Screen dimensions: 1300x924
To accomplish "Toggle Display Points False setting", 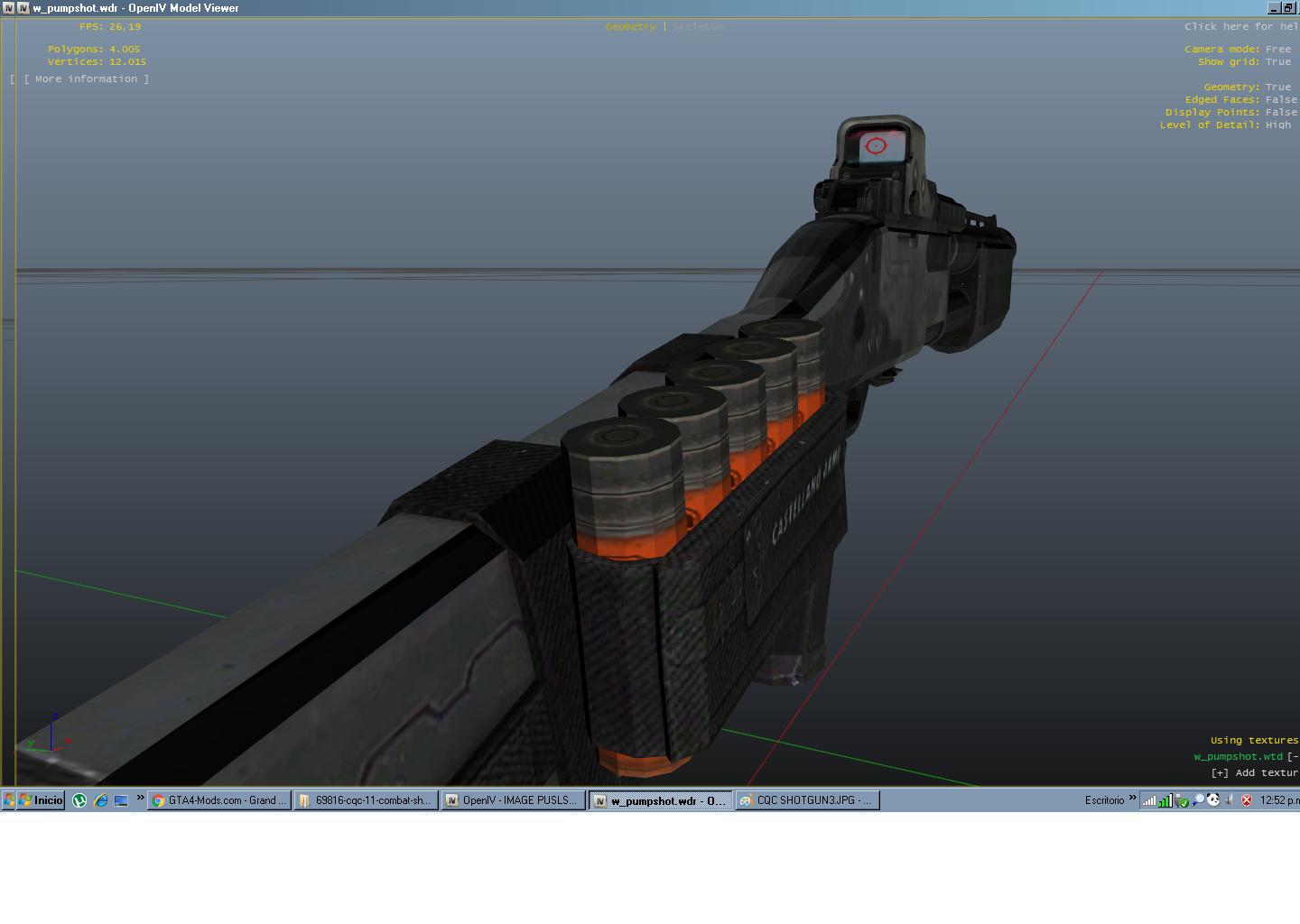I will (1282, 112).
